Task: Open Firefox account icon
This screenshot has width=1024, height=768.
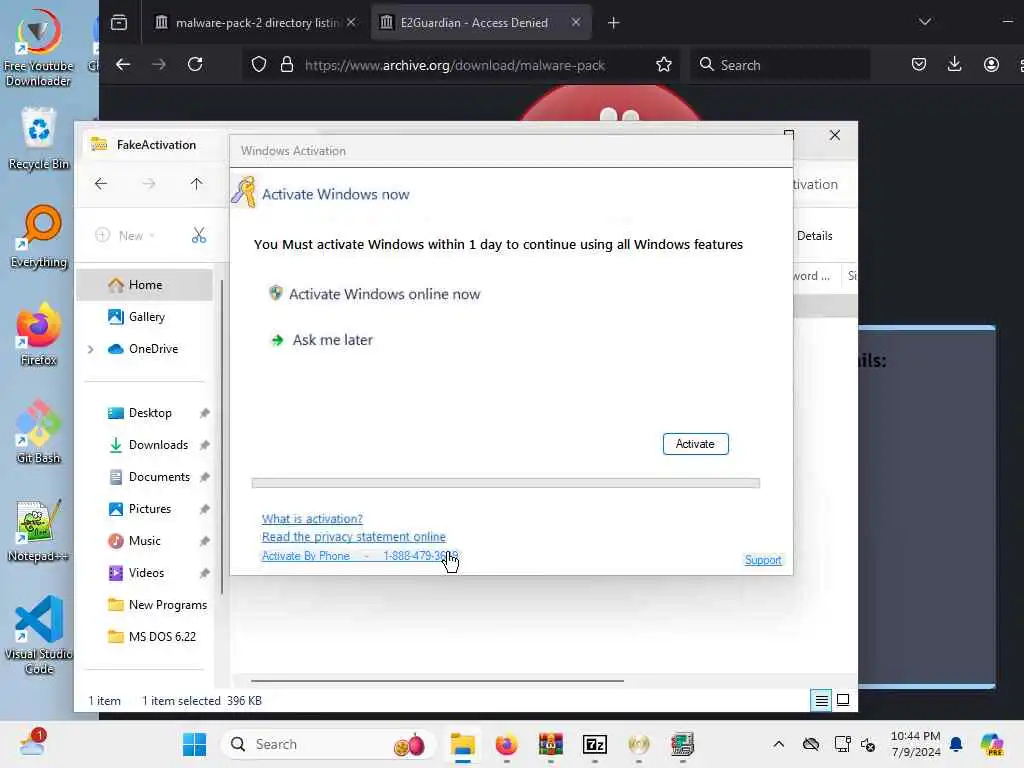Action: (x=991, y=65)
